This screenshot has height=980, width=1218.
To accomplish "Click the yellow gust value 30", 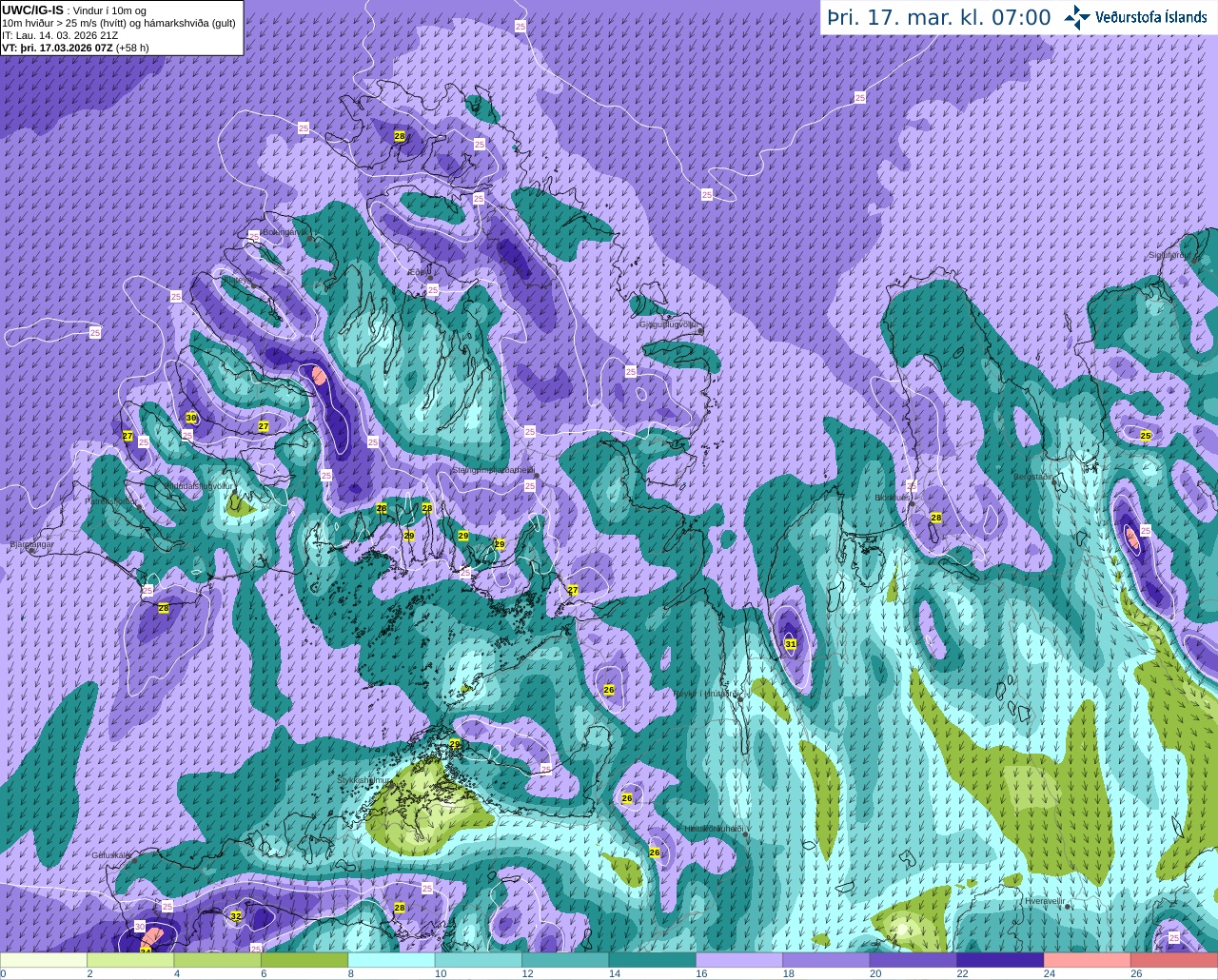I will [191, 418].
